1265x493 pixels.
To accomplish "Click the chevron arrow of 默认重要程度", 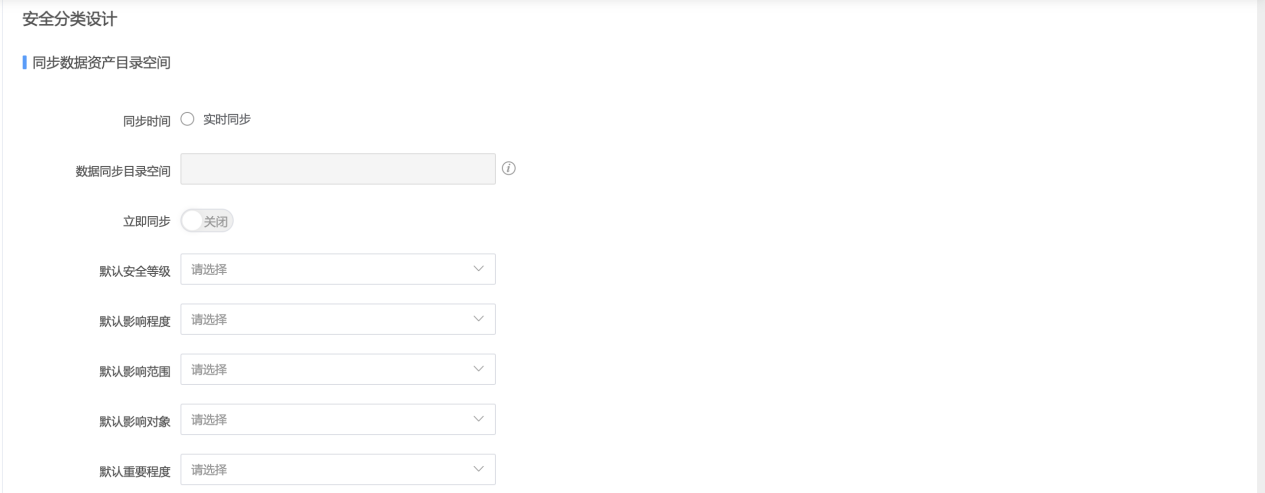I will 478,469.
